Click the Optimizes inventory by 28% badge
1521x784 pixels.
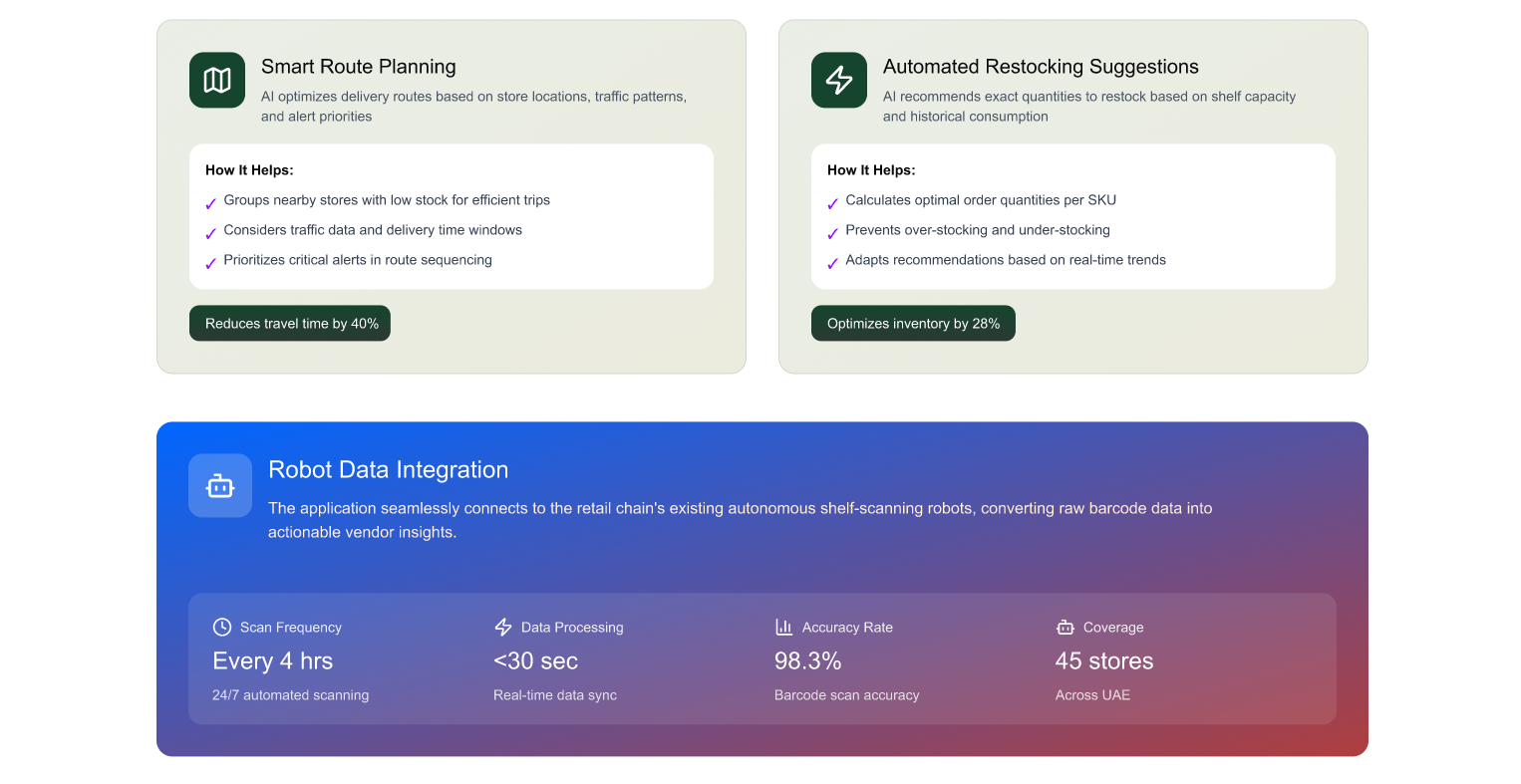(913, 323)
